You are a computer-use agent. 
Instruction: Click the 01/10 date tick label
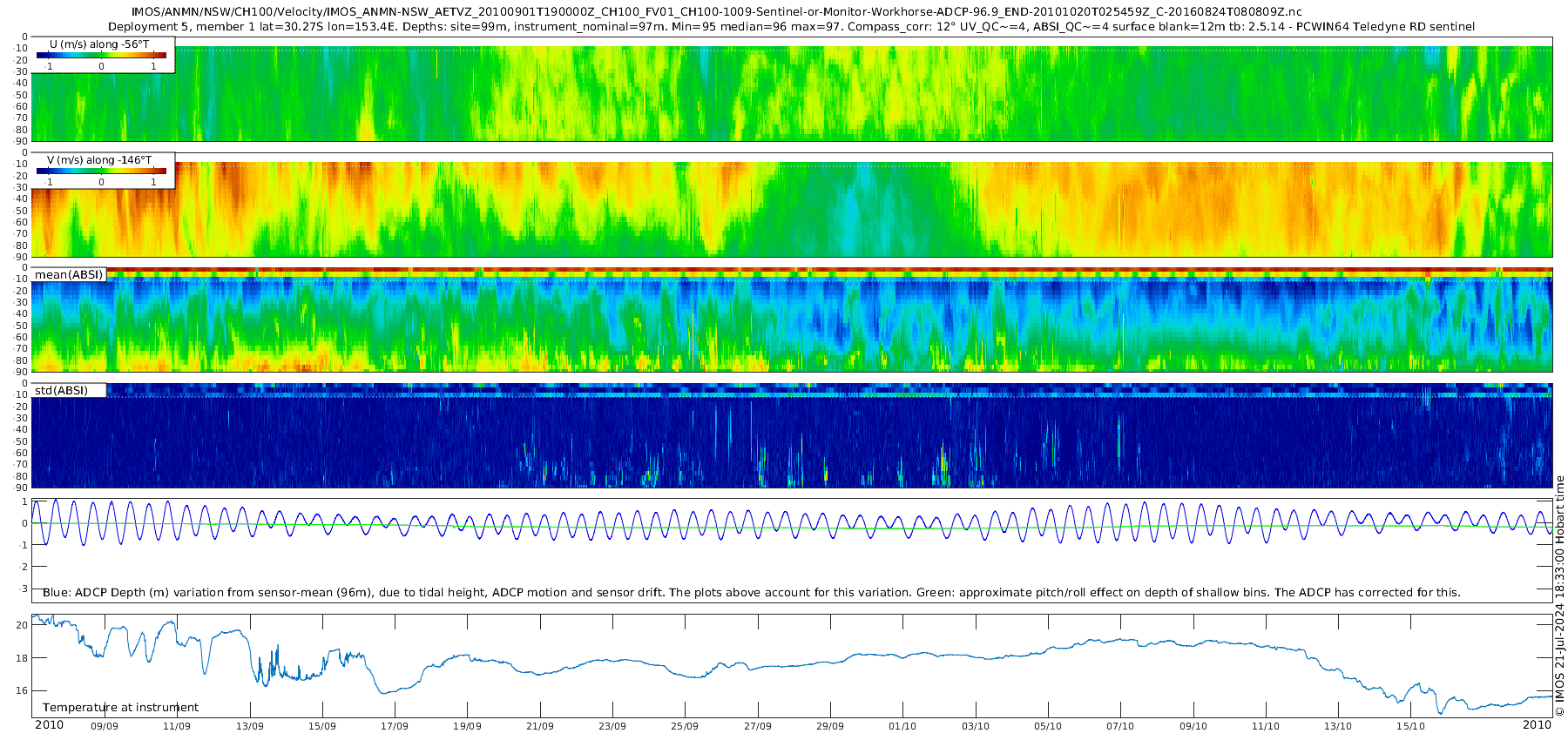coord(902,726)
